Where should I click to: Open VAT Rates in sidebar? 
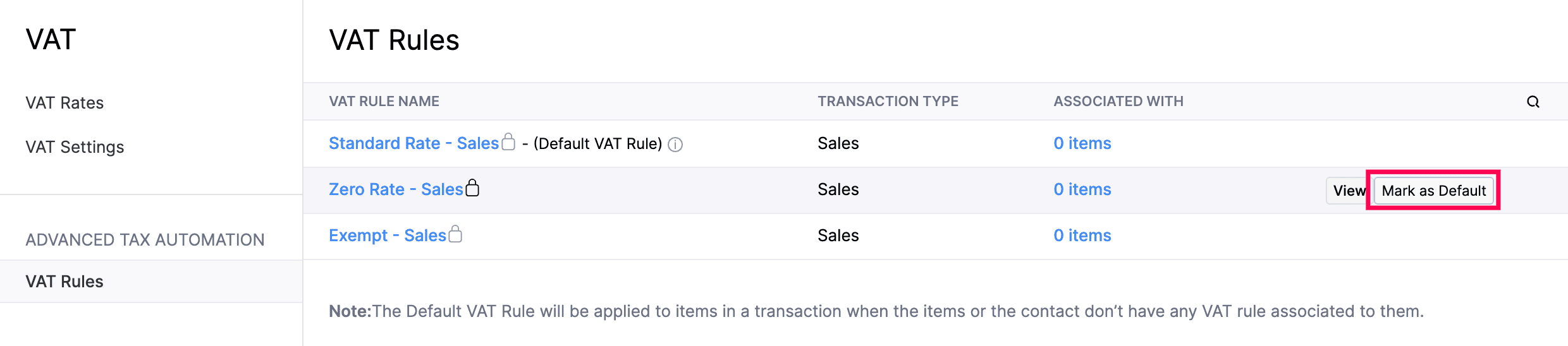(64, 103)
